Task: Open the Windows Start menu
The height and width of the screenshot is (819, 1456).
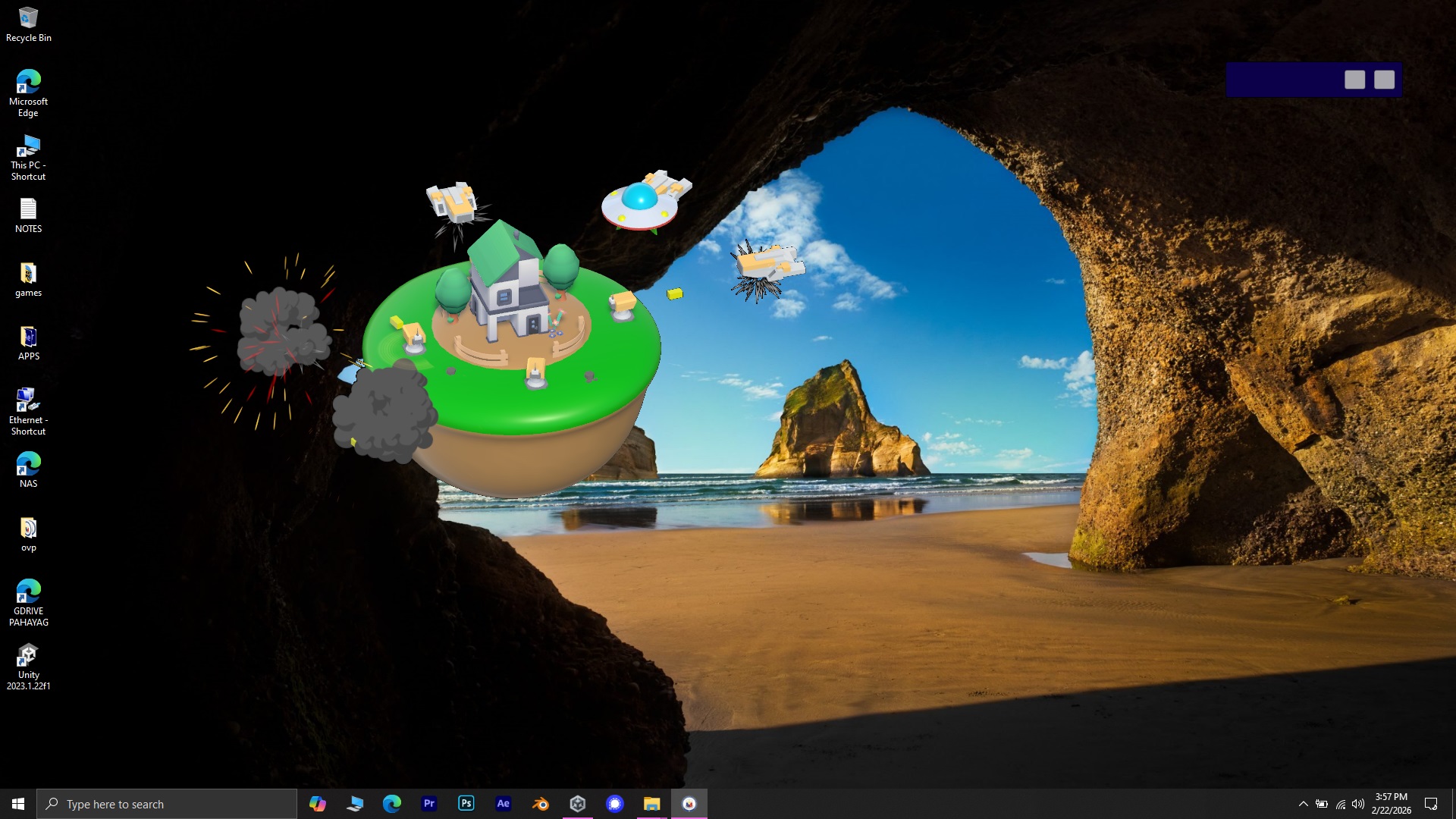Action: pos(18,804)
